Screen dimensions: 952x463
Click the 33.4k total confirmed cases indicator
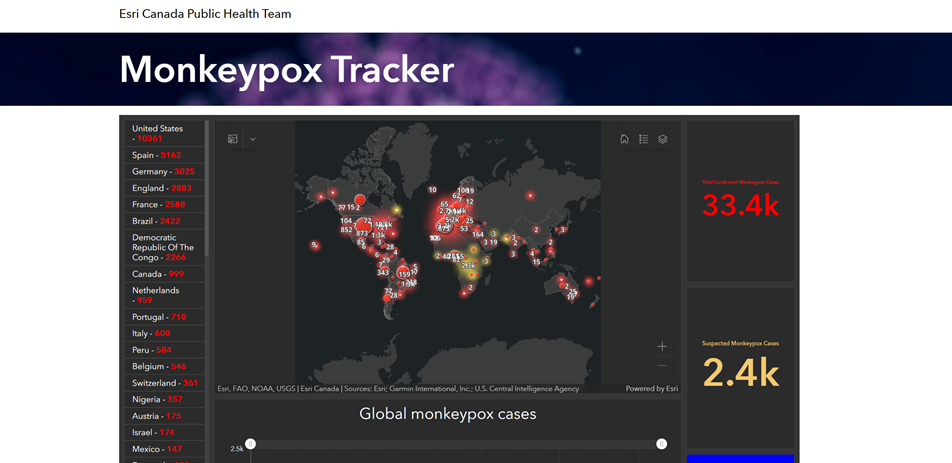click(740, 205)
